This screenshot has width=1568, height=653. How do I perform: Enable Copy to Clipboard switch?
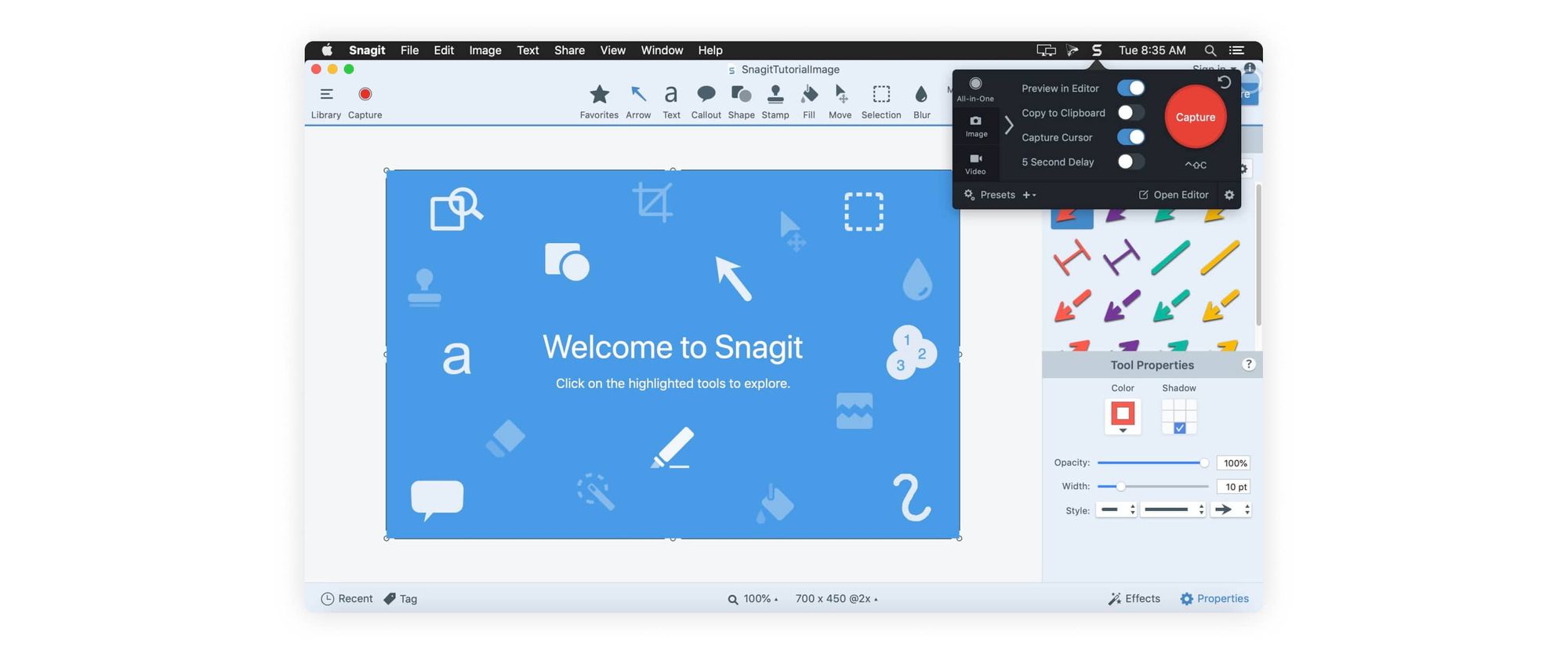tap(1131, 113)
